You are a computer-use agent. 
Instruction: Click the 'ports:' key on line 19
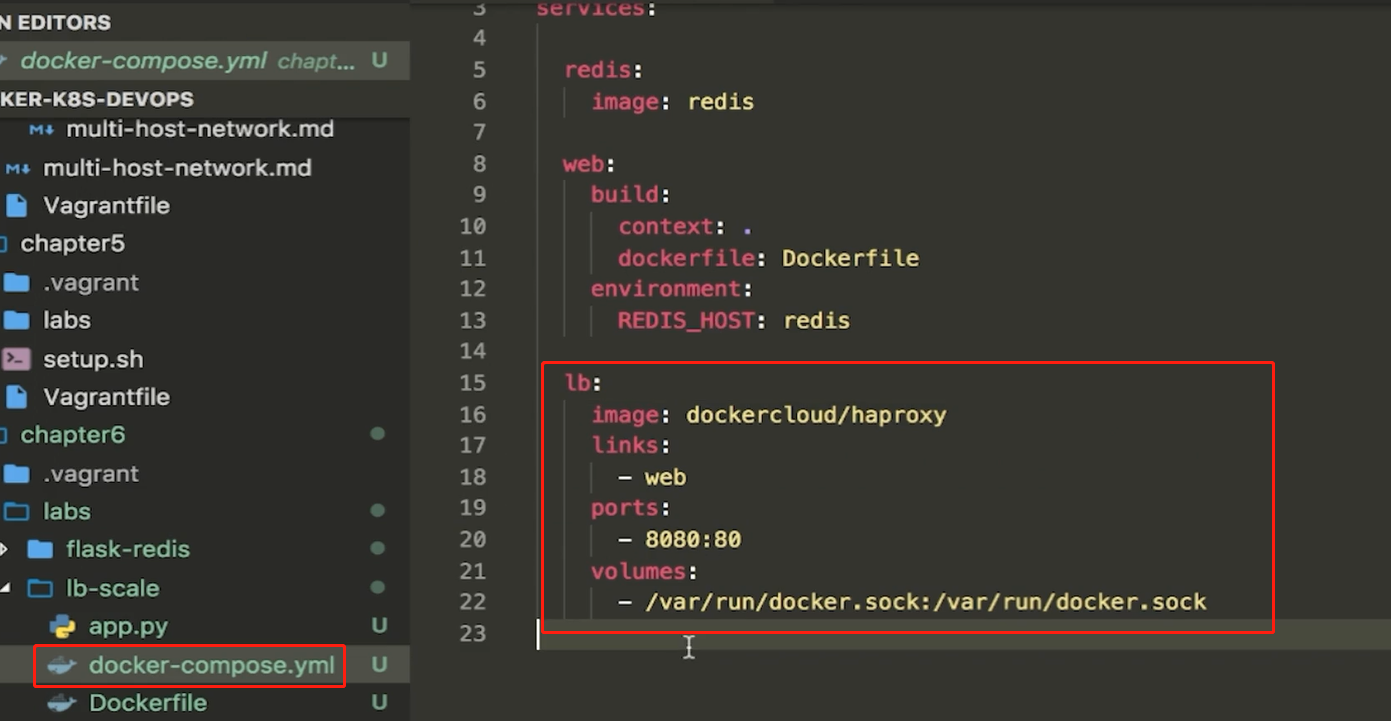(630, 508)
